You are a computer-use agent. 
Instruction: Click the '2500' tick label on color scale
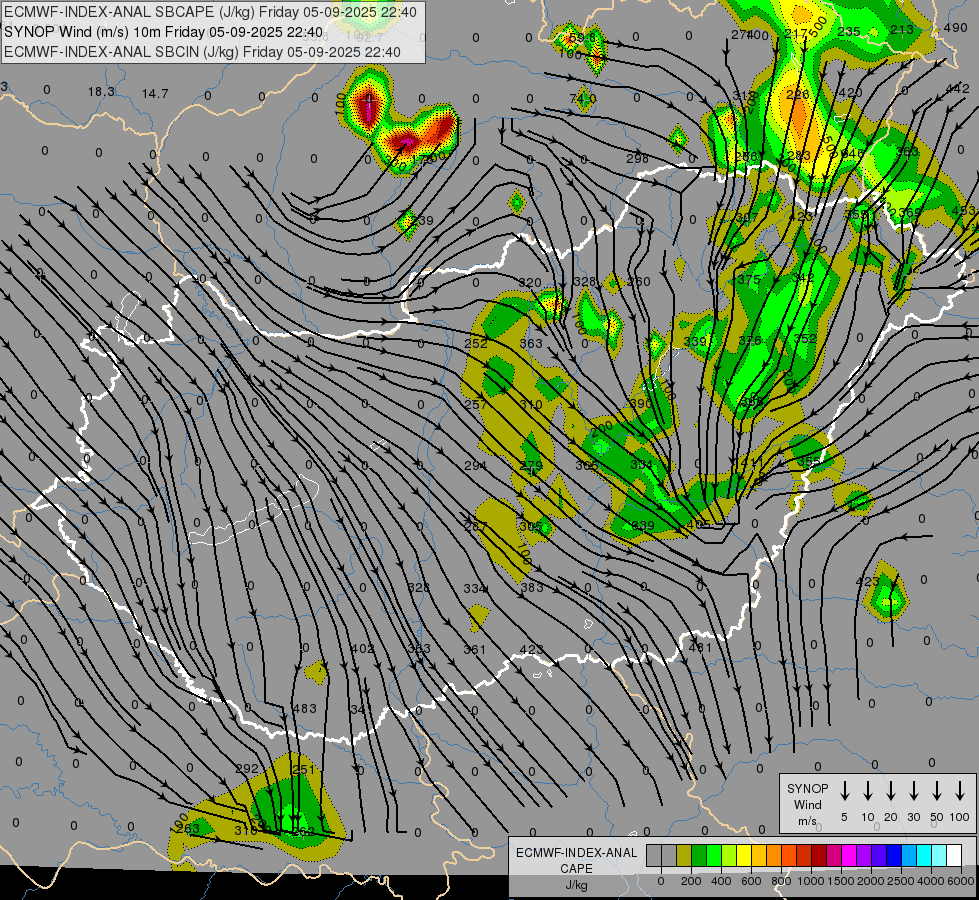tap(900, 881)
